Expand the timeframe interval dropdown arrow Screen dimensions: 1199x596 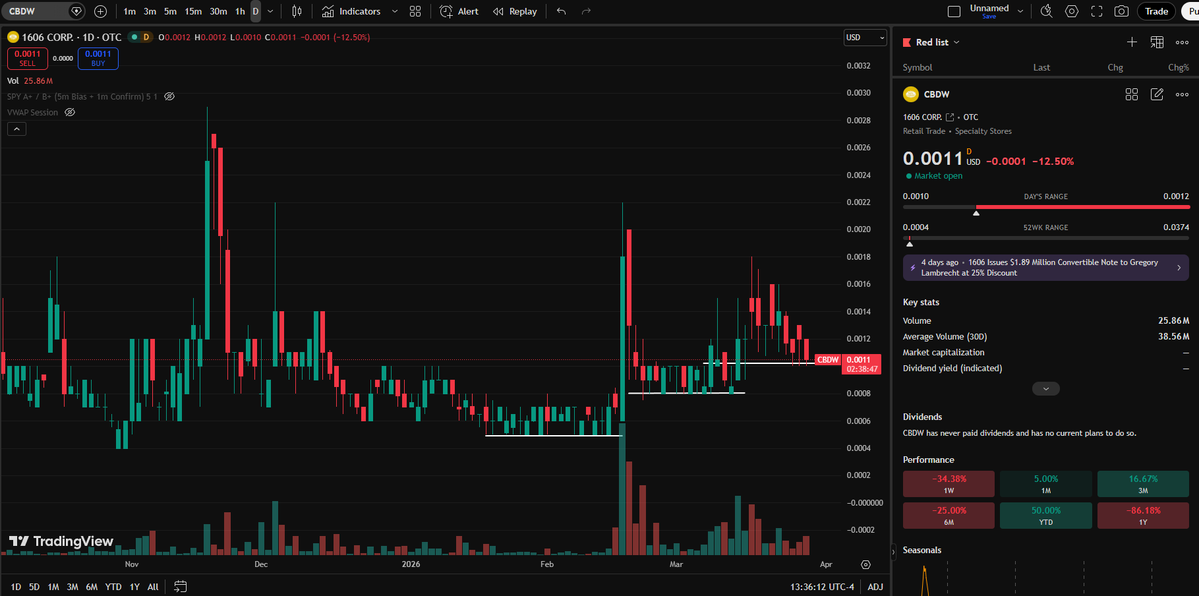270,11
